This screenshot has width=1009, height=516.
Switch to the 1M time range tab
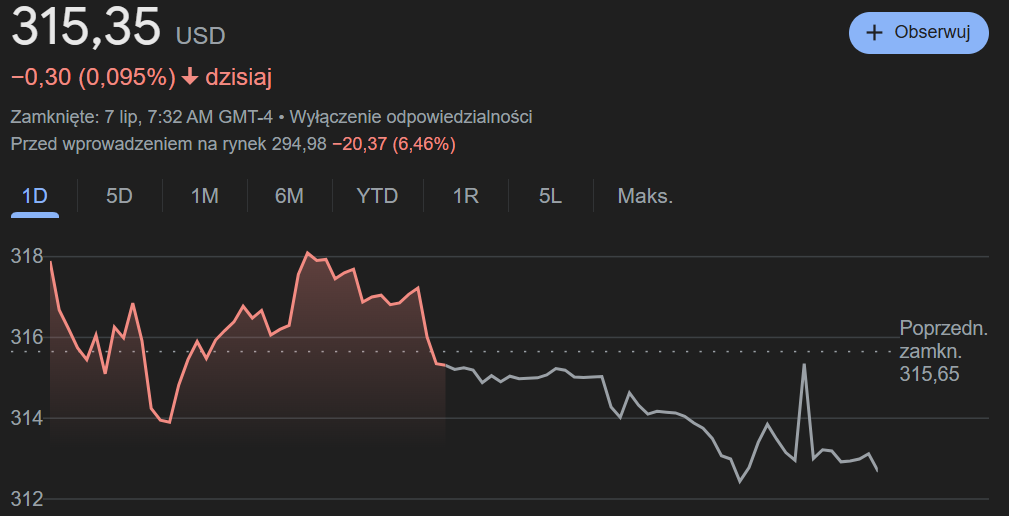205,196
